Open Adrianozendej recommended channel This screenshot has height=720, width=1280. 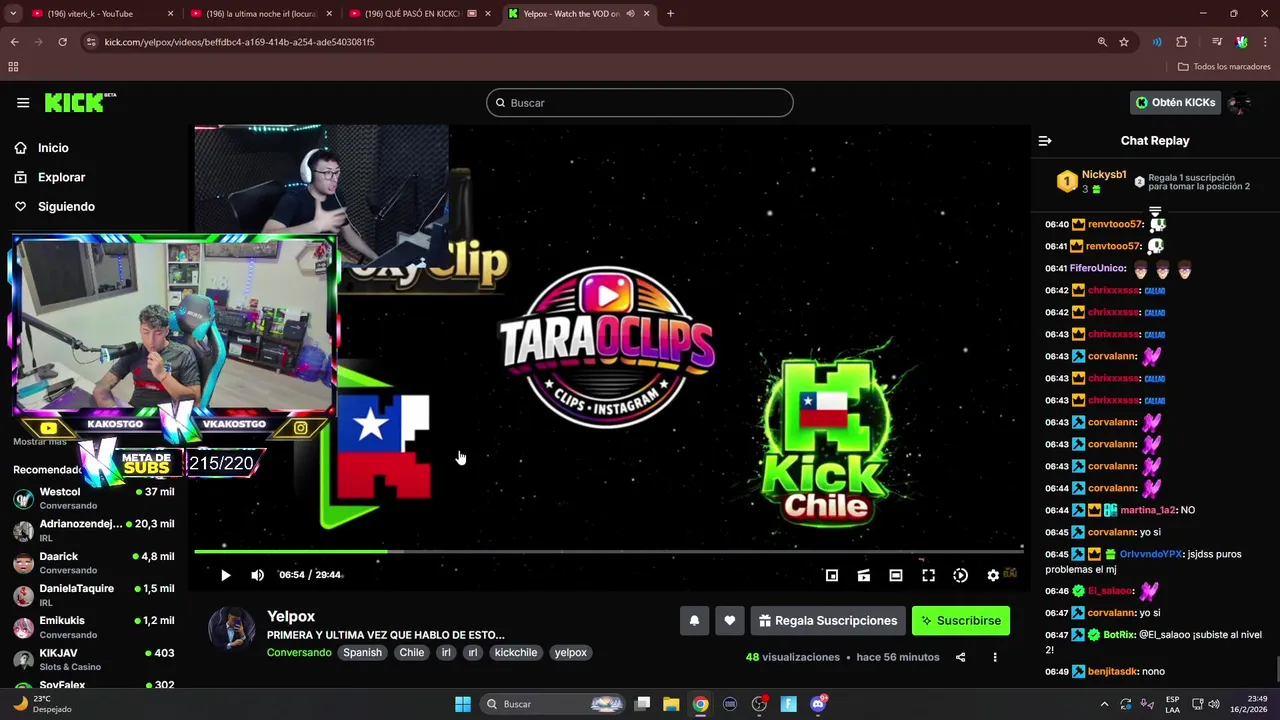(94, 530)
